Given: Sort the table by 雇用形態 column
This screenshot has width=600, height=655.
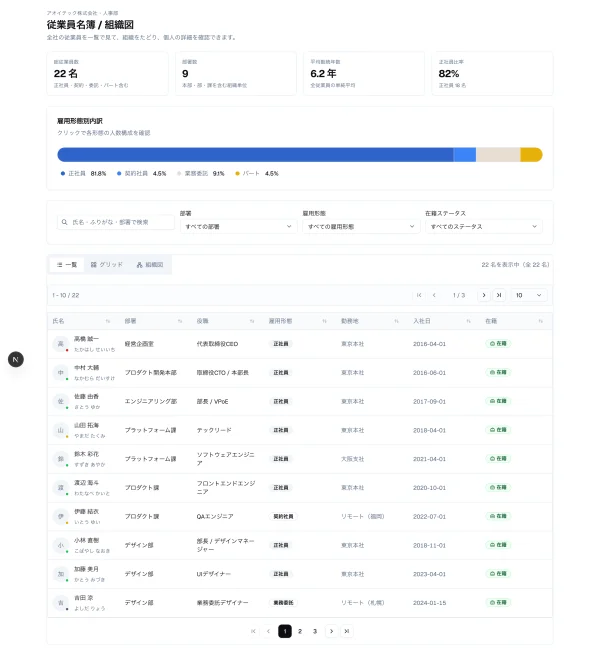Looking at the screenshot, I should 324,321.
